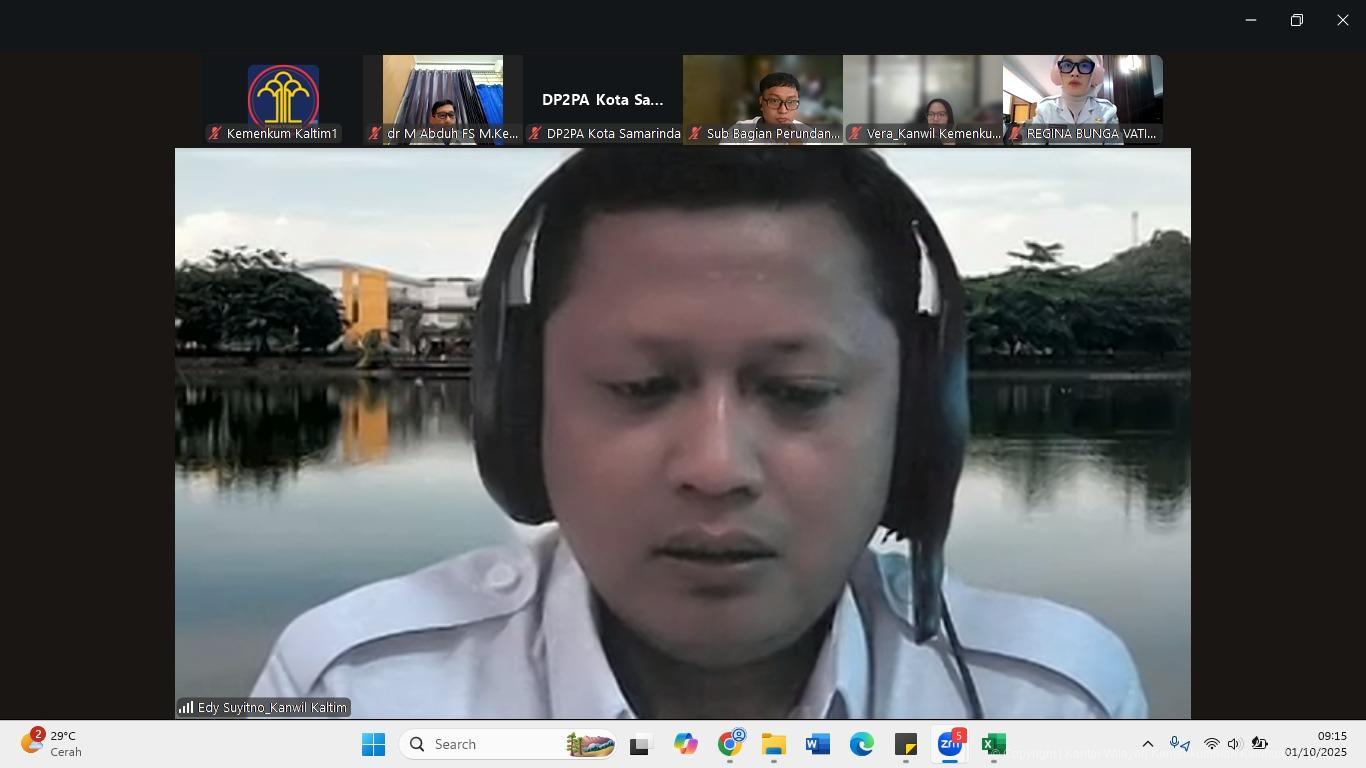Select the REGINA BUNGA participant video tile
Viewport: 1366px width, 768px height.
click(1082, 99)
